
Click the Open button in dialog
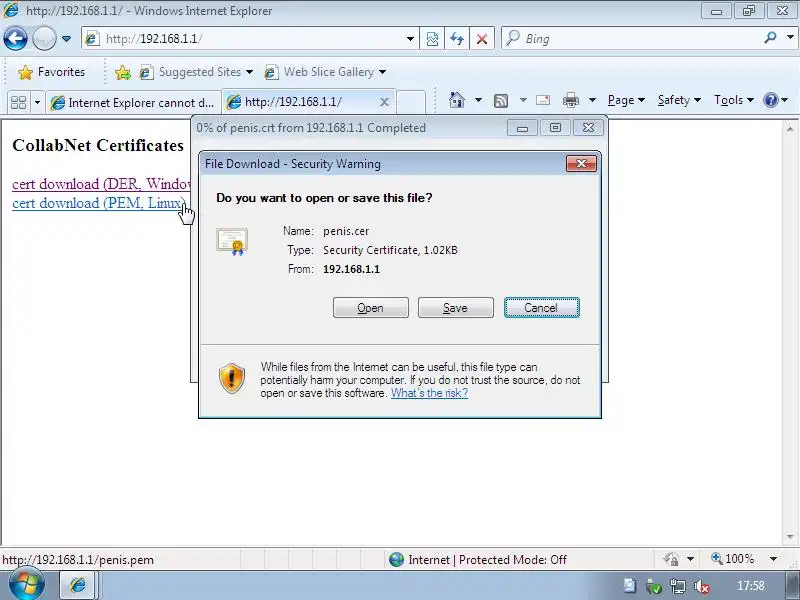pyautogui.click(x=370, y=308)
